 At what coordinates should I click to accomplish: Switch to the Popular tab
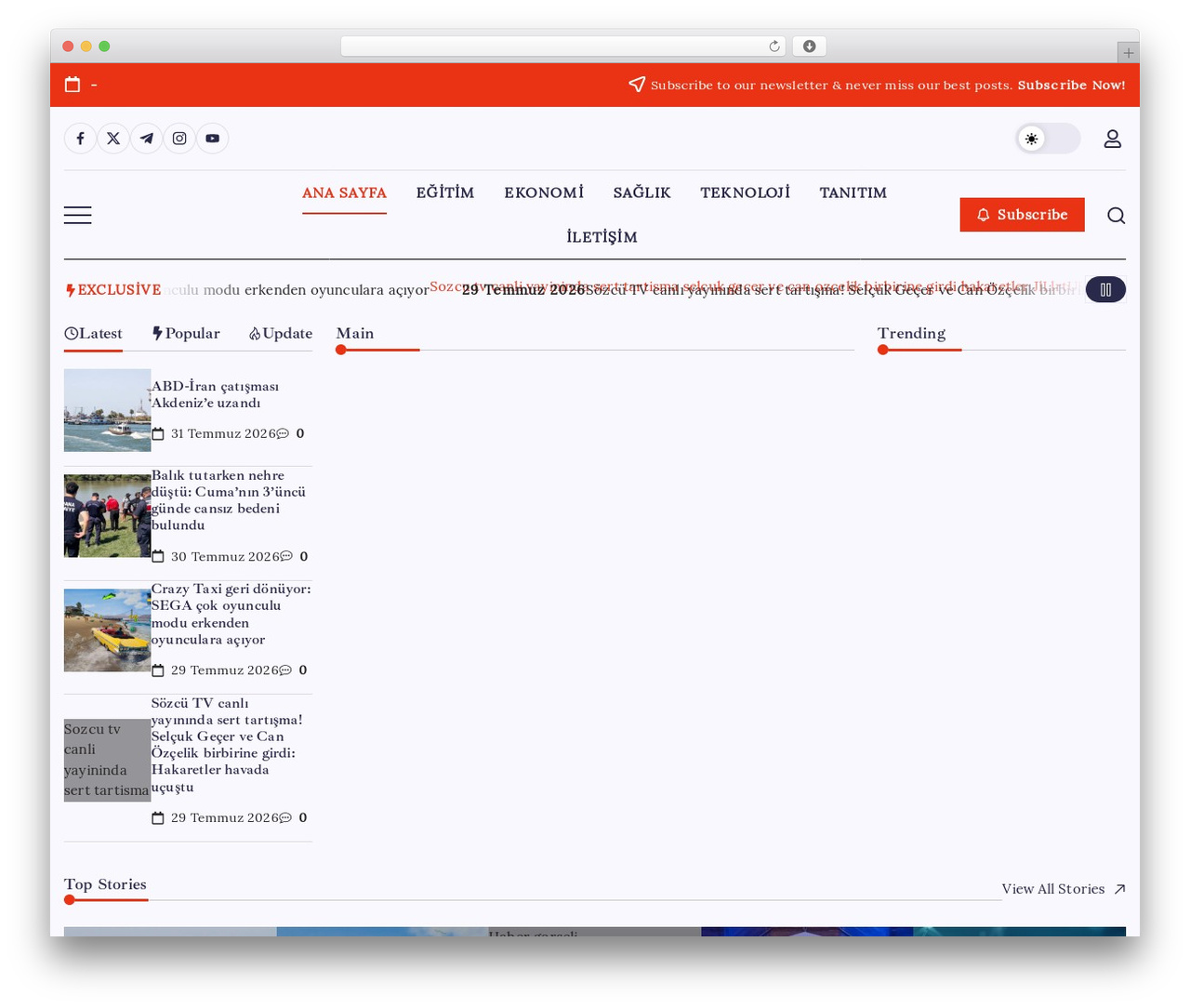click(186, 334)
